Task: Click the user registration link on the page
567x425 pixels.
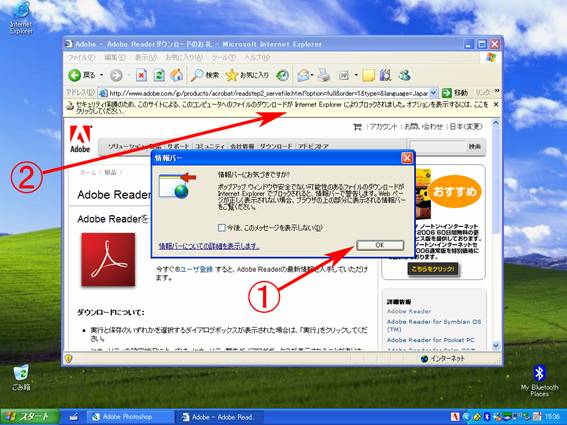Action: pyautogui.click(x=196, y=269)
